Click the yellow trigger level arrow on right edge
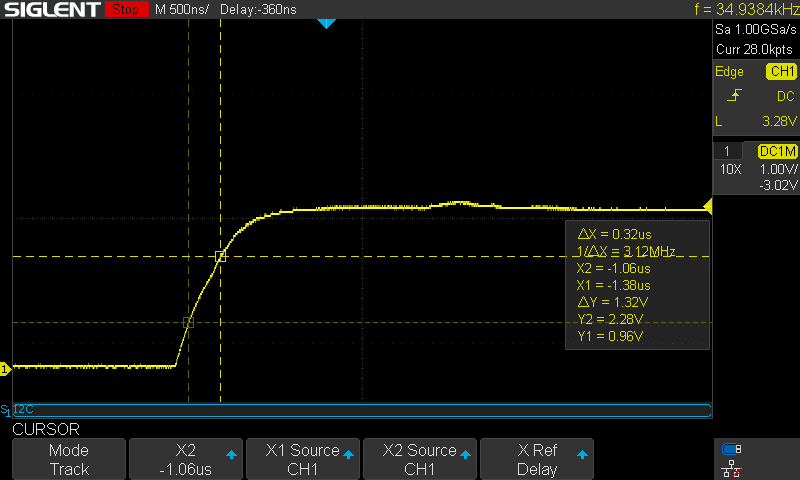 click(708, 206)
